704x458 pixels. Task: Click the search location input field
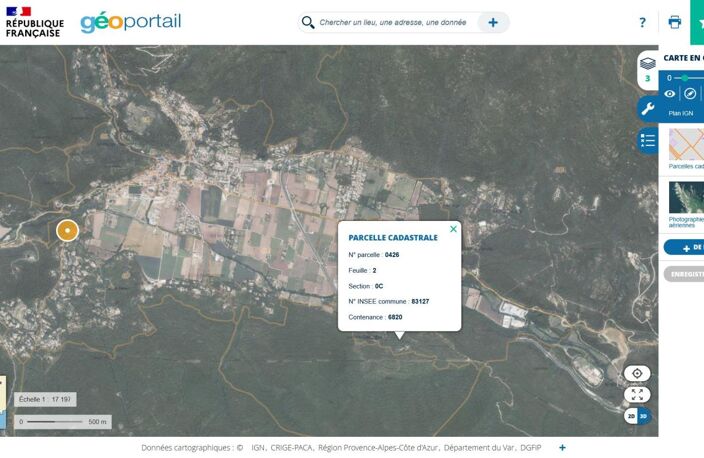(393, 22)
